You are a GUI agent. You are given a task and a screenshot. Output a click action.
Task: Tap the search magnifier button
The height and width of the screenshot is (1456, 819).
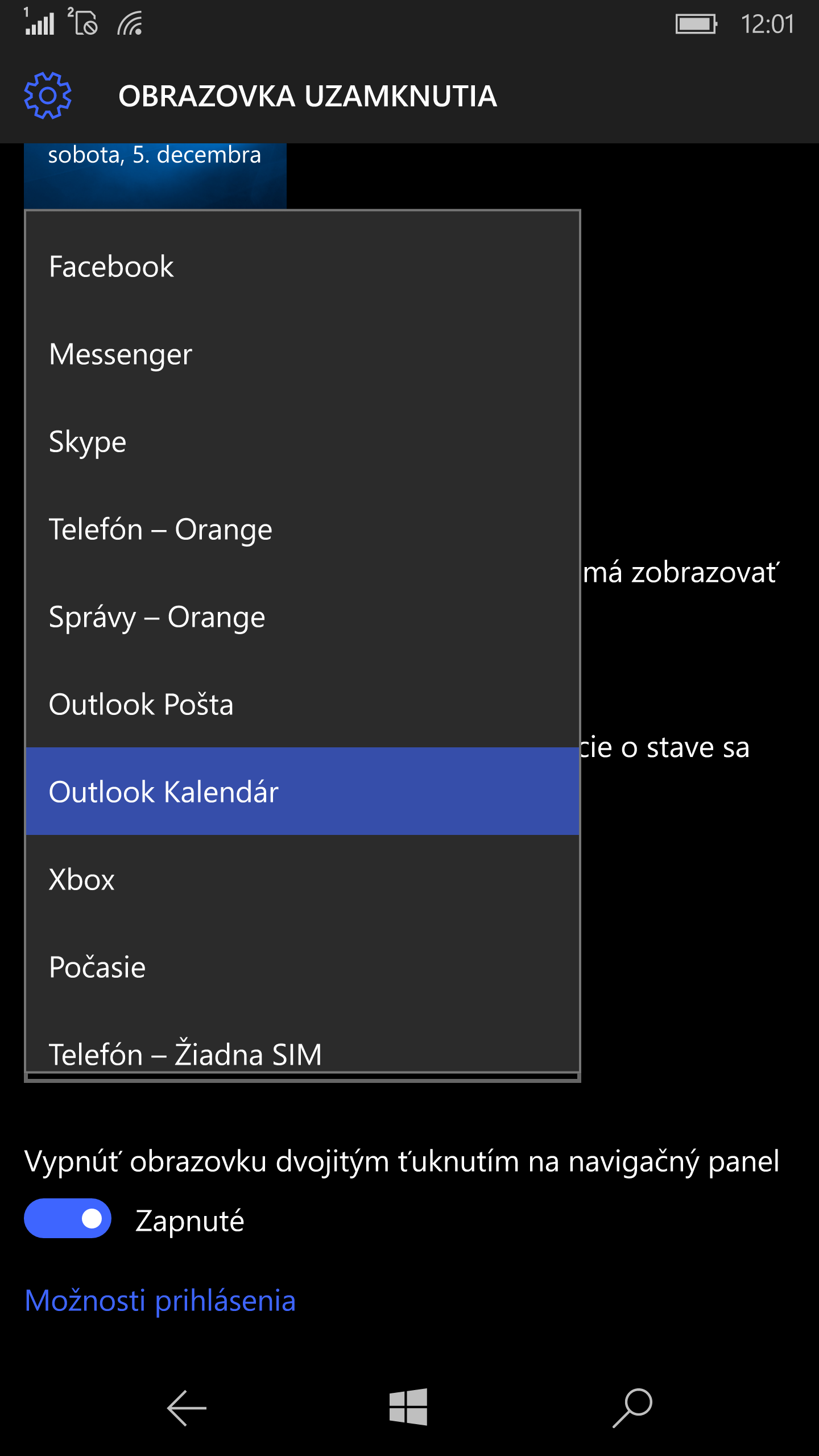coord(632,1408)
